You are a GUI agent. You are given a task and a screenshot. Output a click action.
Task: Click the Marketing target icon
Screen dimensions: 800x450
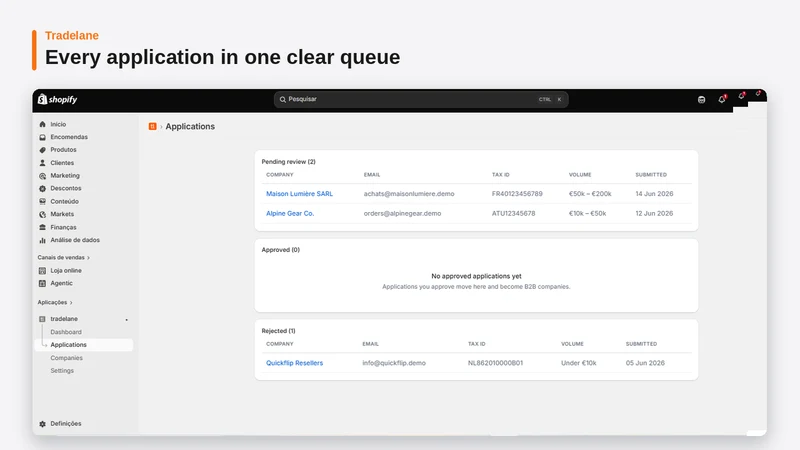click(42, 176)
